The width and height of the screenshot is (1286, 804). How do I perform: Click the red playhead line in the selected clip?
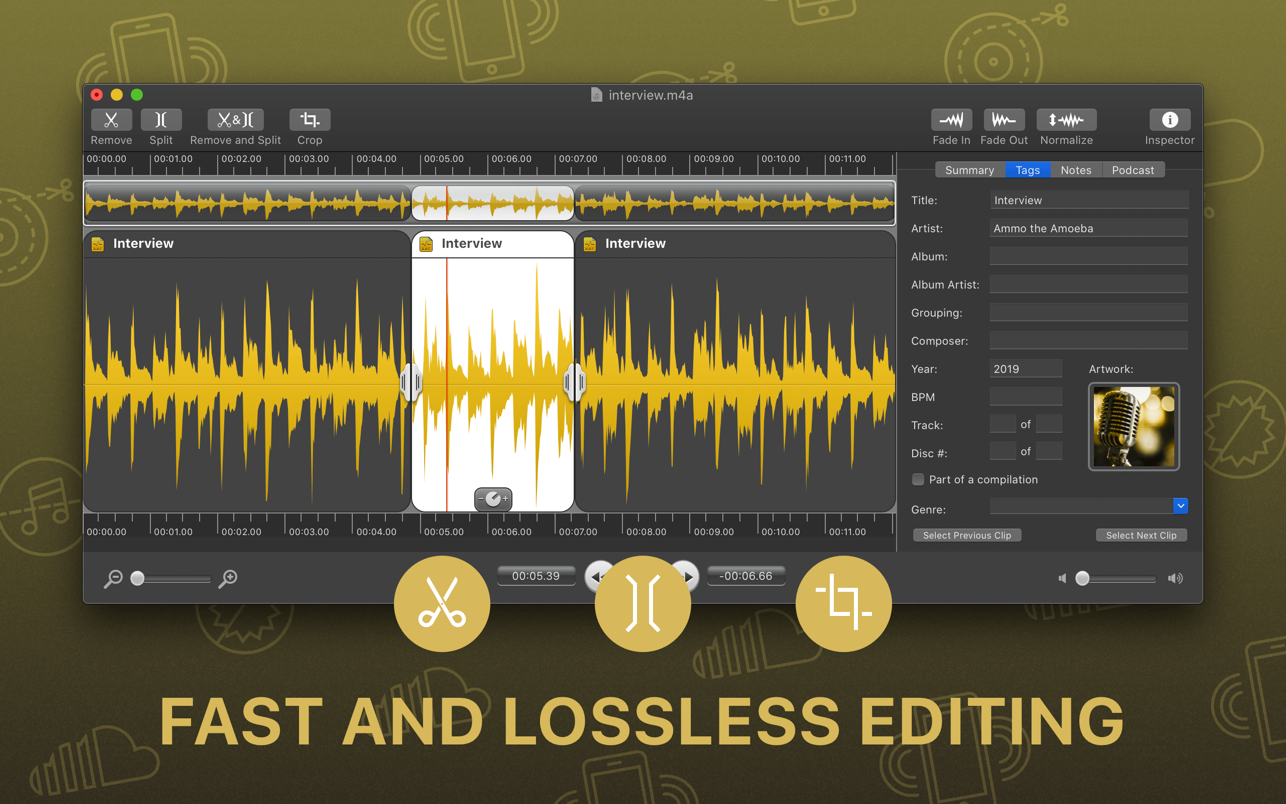(447, 384)
